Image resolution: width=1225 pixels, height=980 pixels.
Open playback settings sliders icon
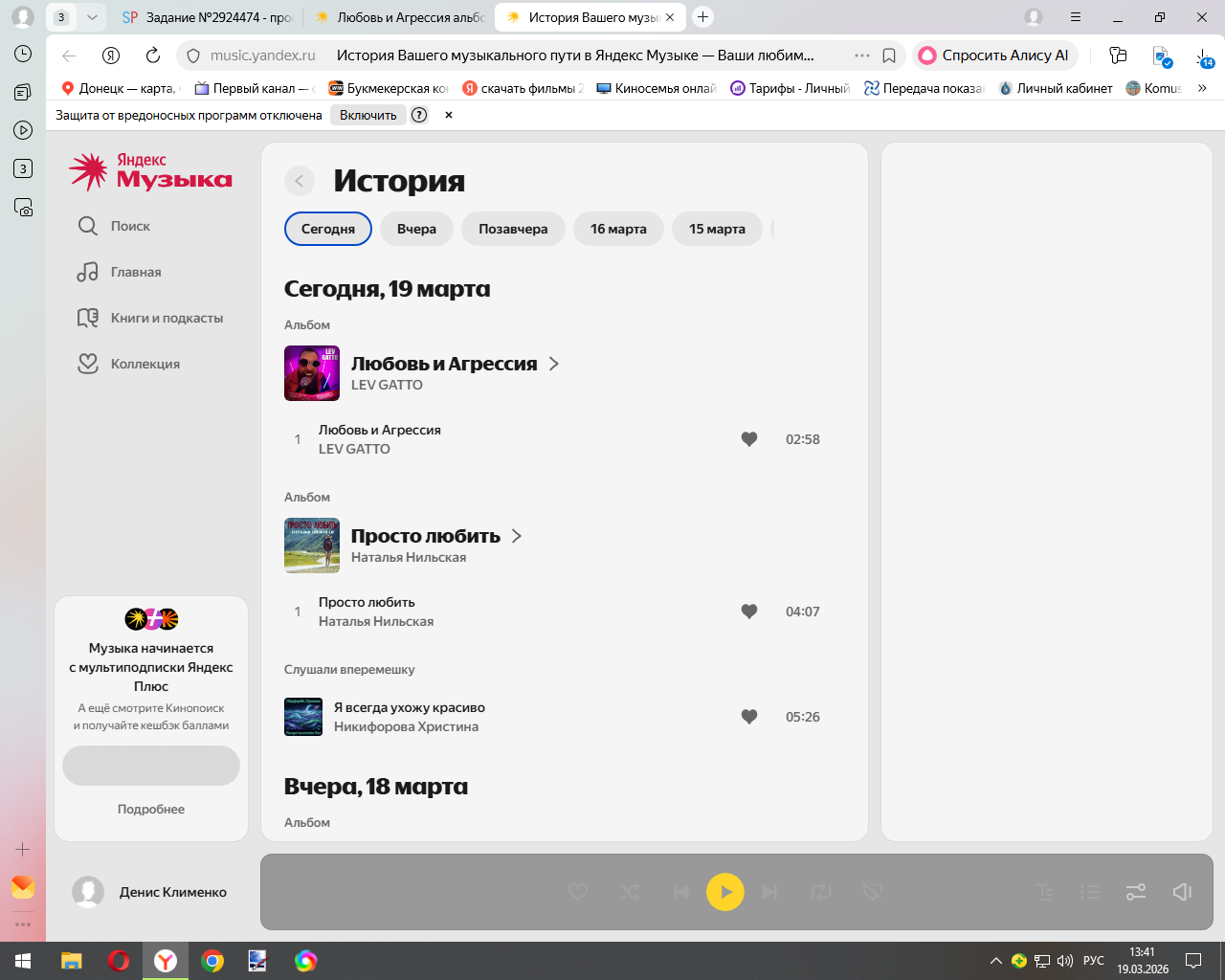tap(1136, 892)
